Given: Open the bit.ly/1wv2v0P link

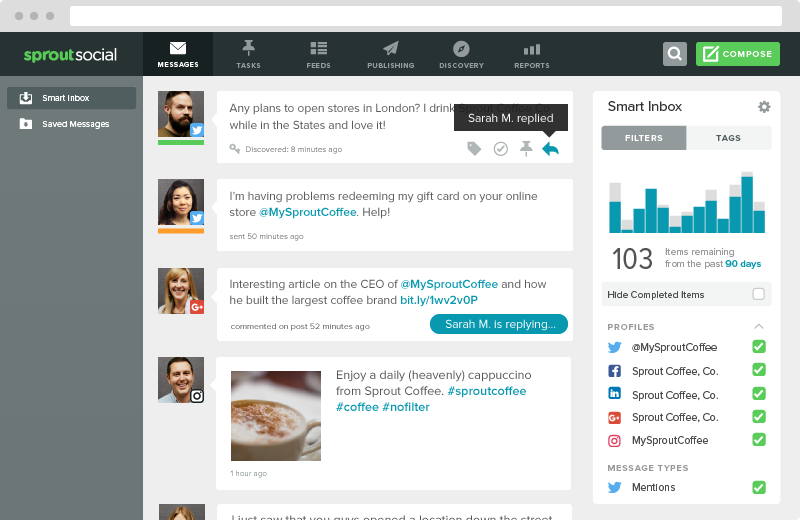Looking at the screenshot, I should [x=439, y=300].
